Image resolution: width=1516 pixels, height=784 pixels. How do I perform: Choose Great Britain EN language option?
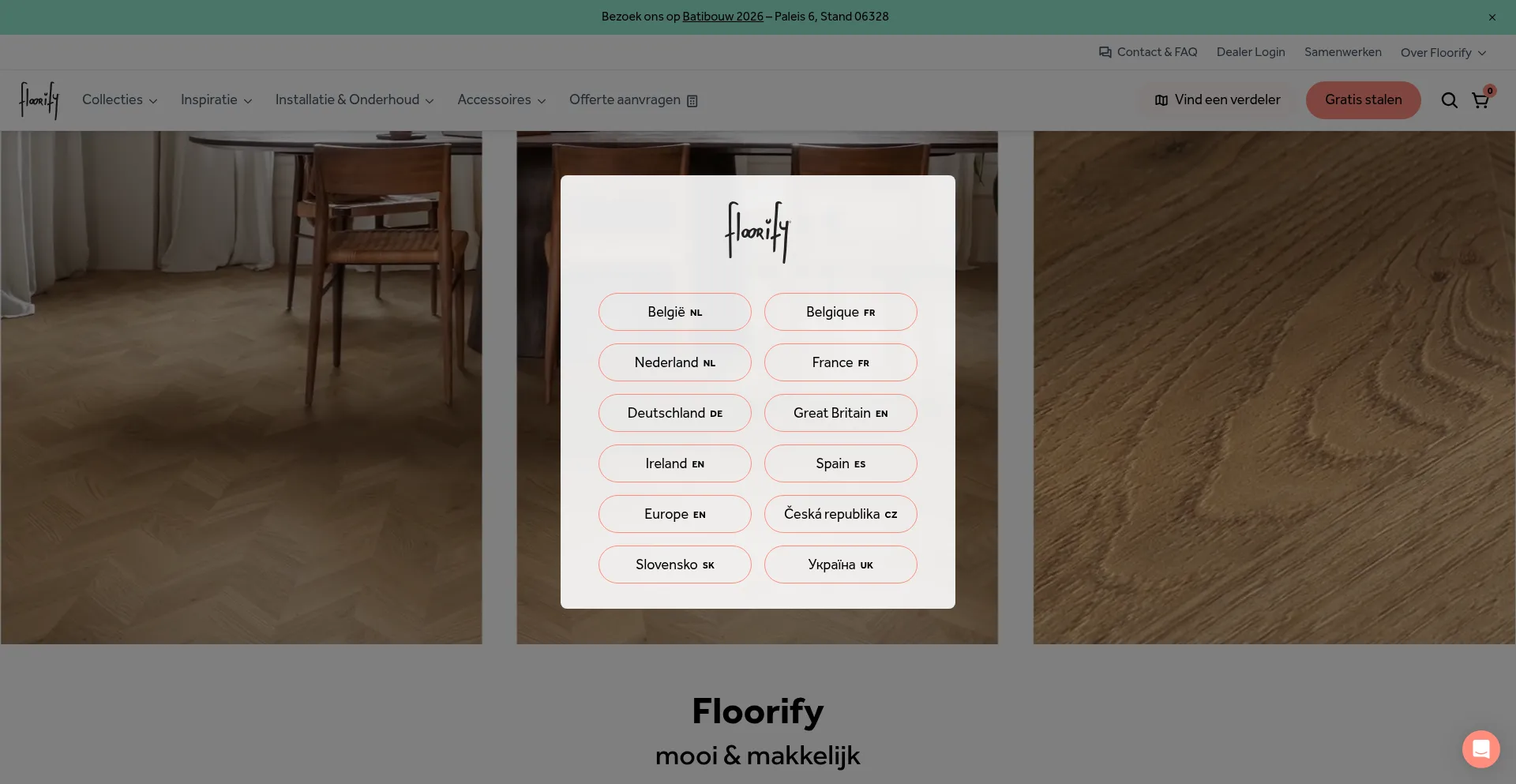pos(840,413)
